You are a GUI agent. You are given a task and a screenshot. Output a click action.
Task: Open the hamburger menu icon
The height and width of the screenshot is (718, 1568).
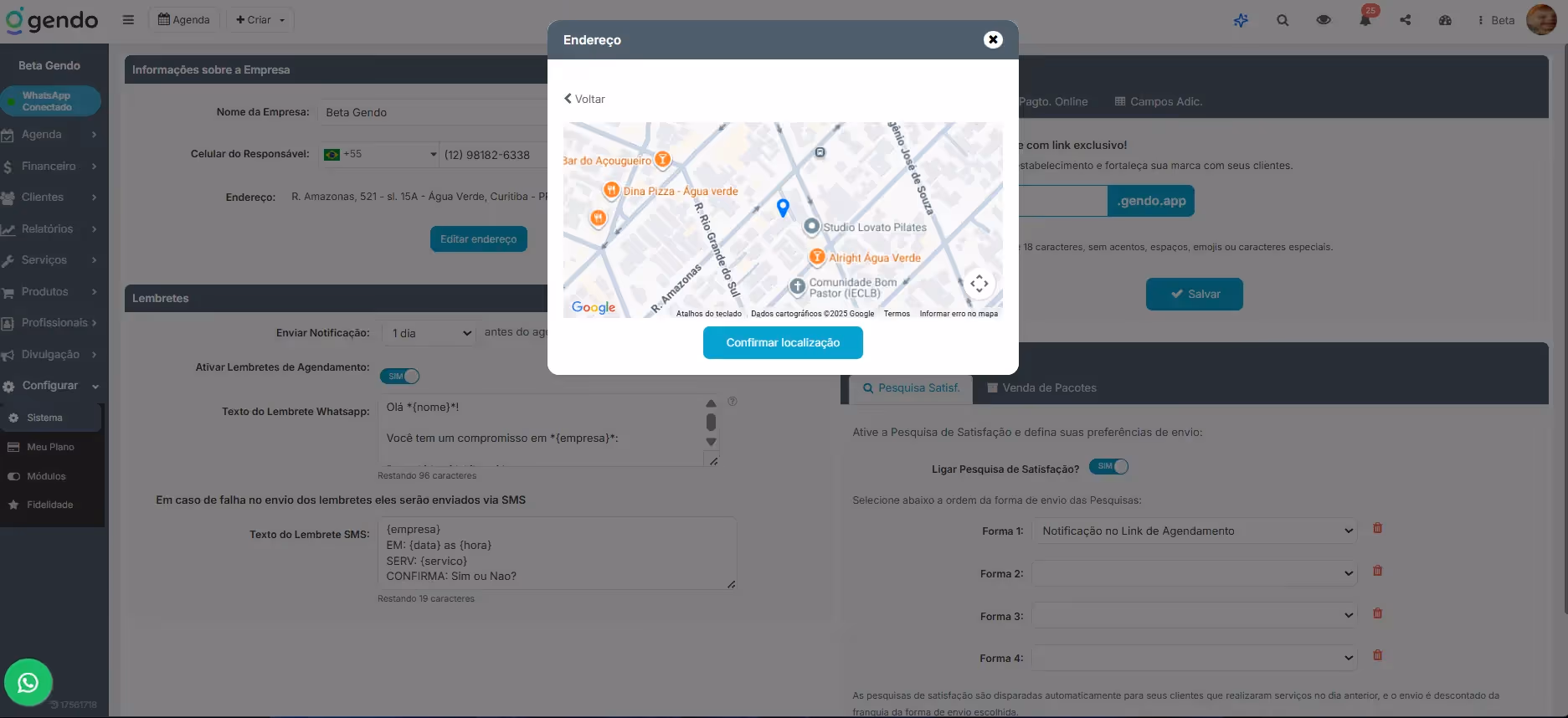pyautogui.click(x=128, y=20)
